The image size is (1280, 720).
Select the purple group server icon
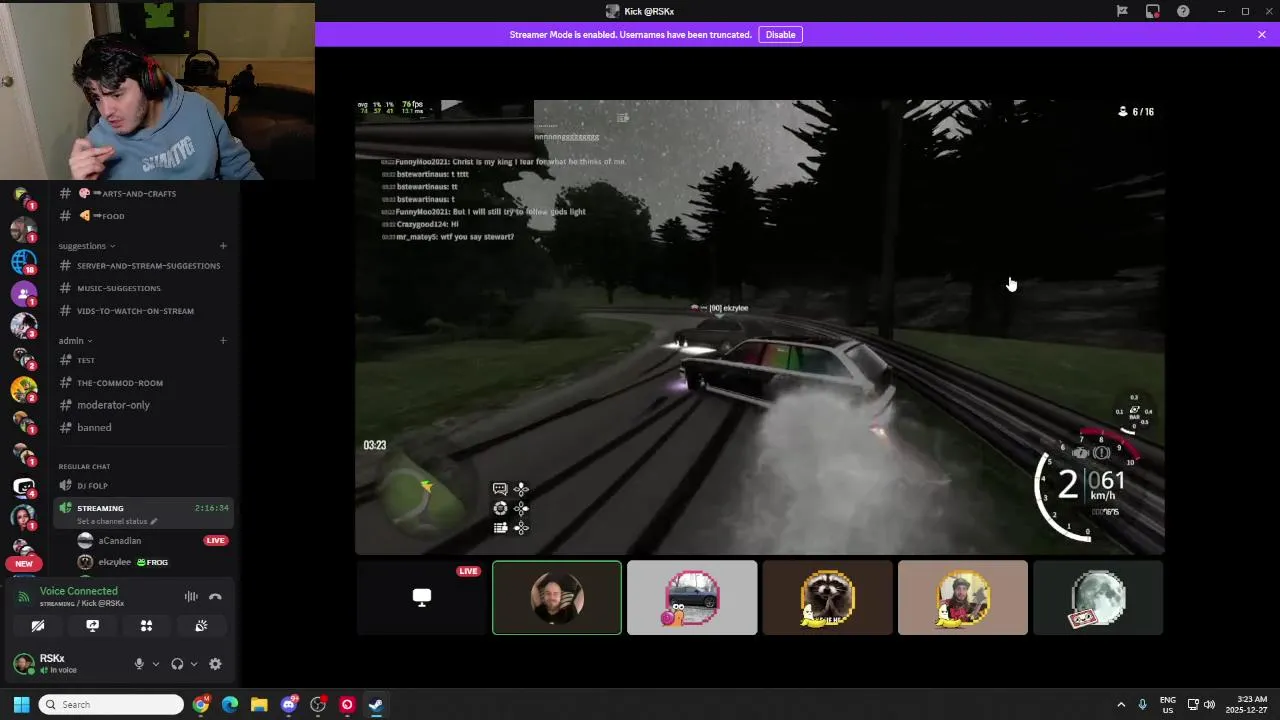pyautogui.click(x=24, y=293)
